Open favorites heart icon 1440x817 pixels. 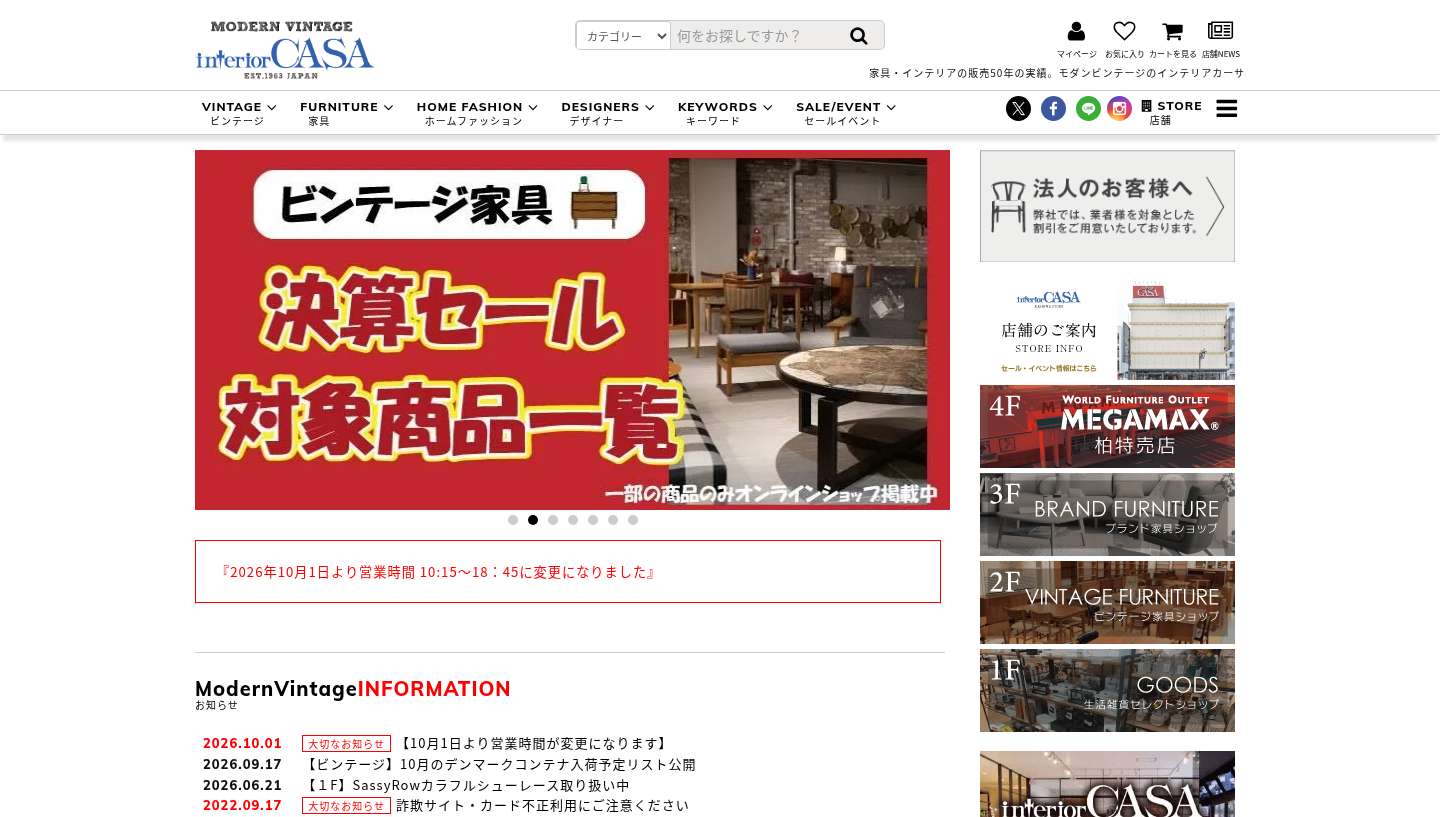click(x=1124, y=39)
